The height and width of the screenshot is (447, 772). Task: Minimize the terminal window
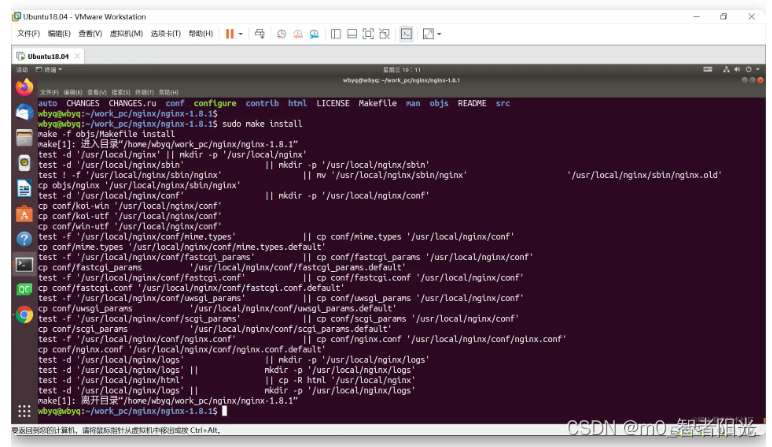744,80
